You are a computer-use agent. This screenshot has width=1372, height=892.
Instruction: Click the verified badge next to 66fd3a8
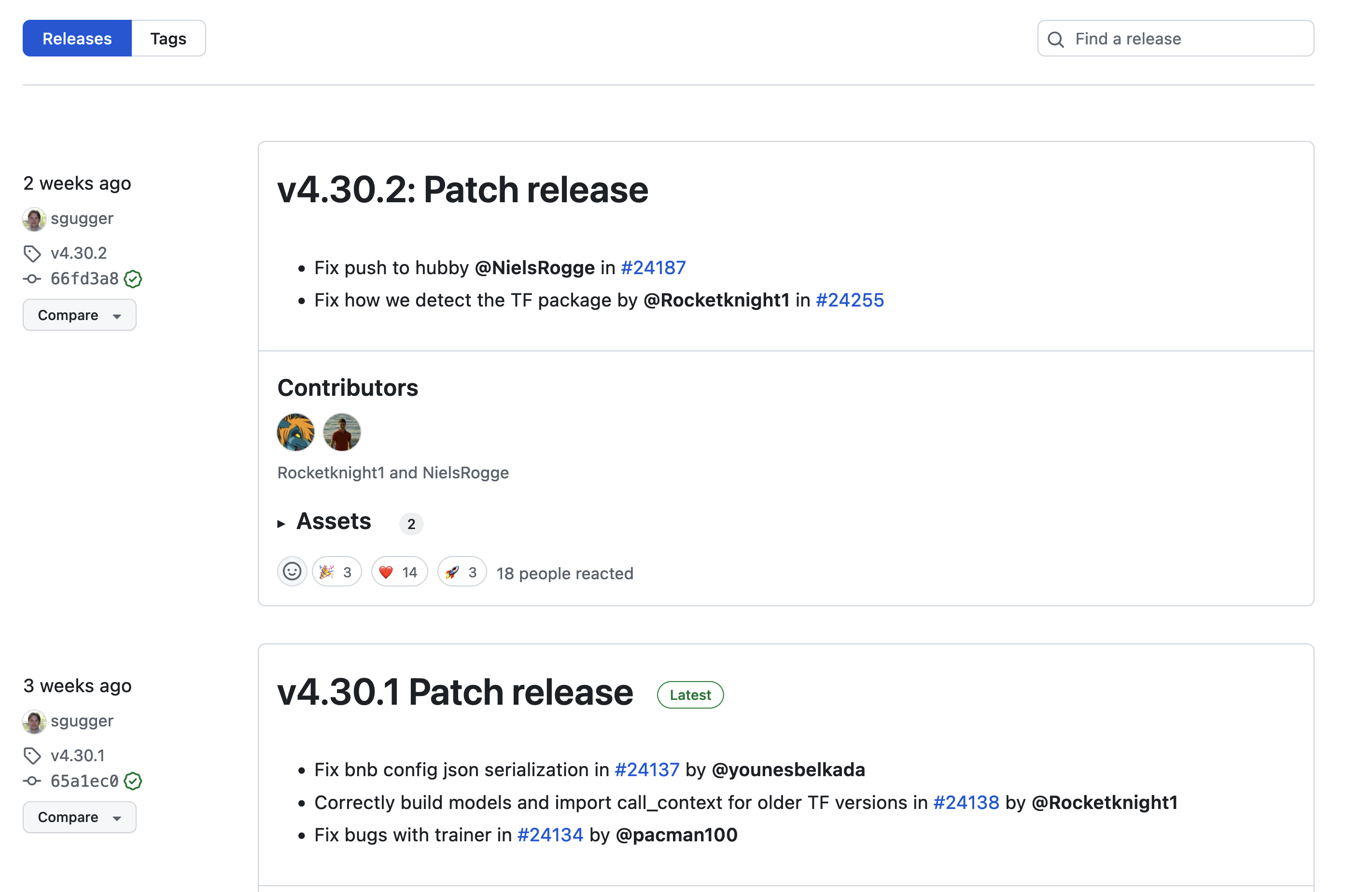click(x=133, y=279)
